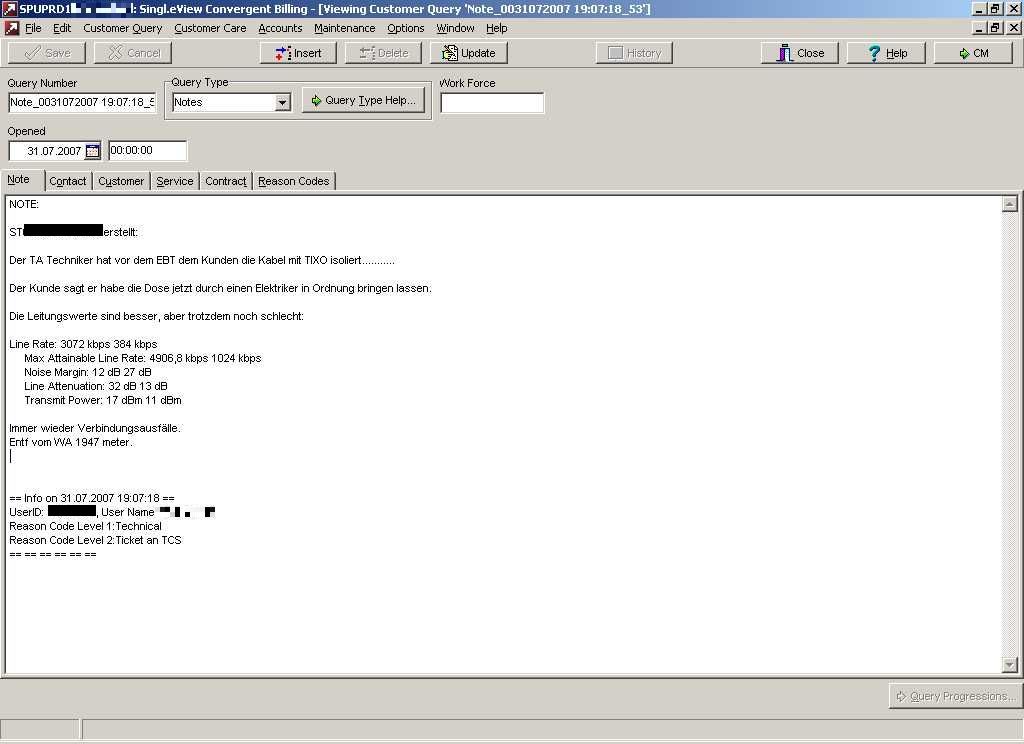Open Query Type Help
The width and height of the screenshot is (1024, 744).
click(363, 101)
